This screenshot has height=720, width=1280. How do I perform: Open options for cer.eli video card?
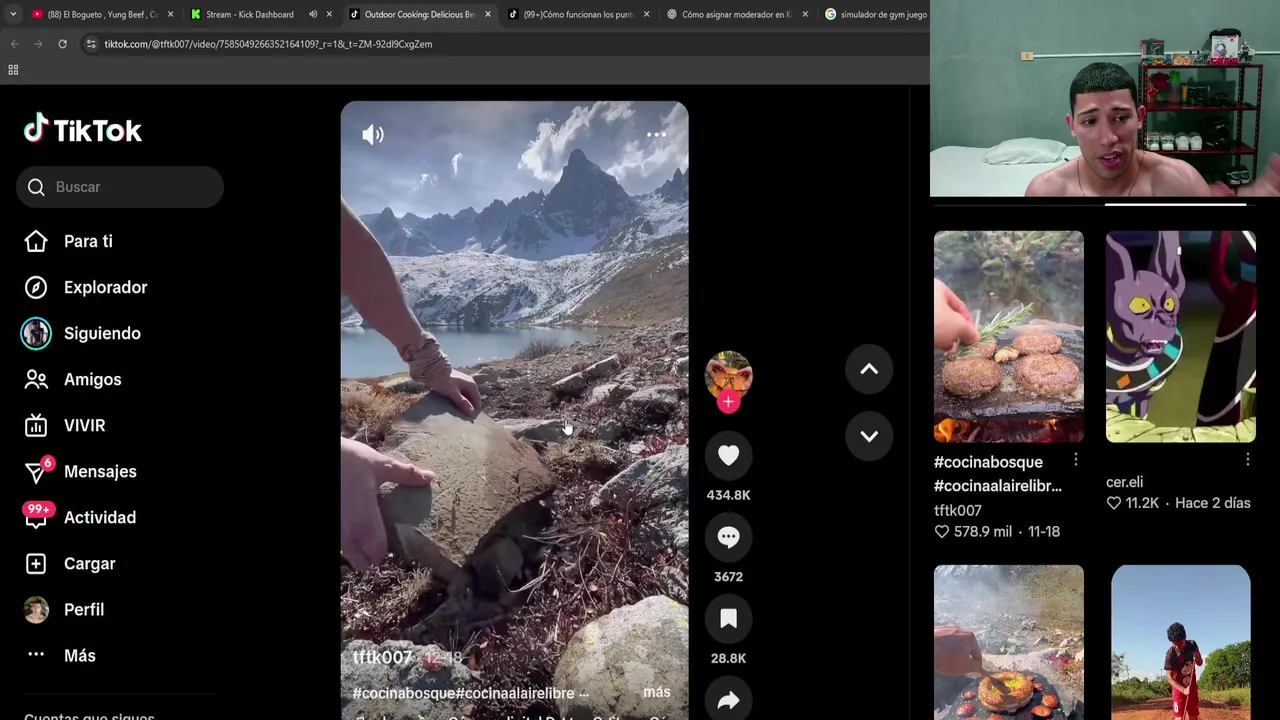pyautogui.click(x=1247, y=459)
